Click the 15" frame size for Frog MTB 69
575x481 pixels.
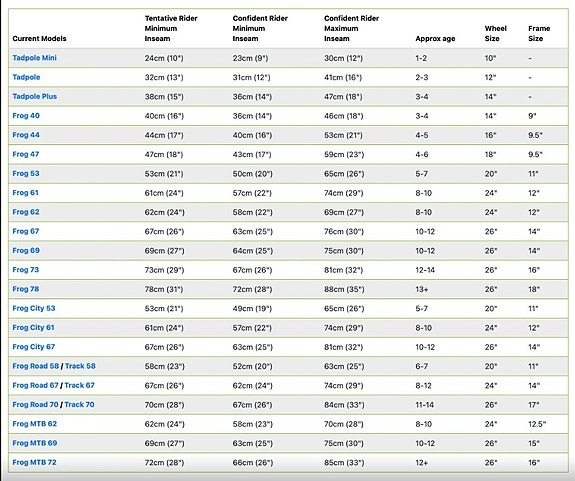point(534,443)
